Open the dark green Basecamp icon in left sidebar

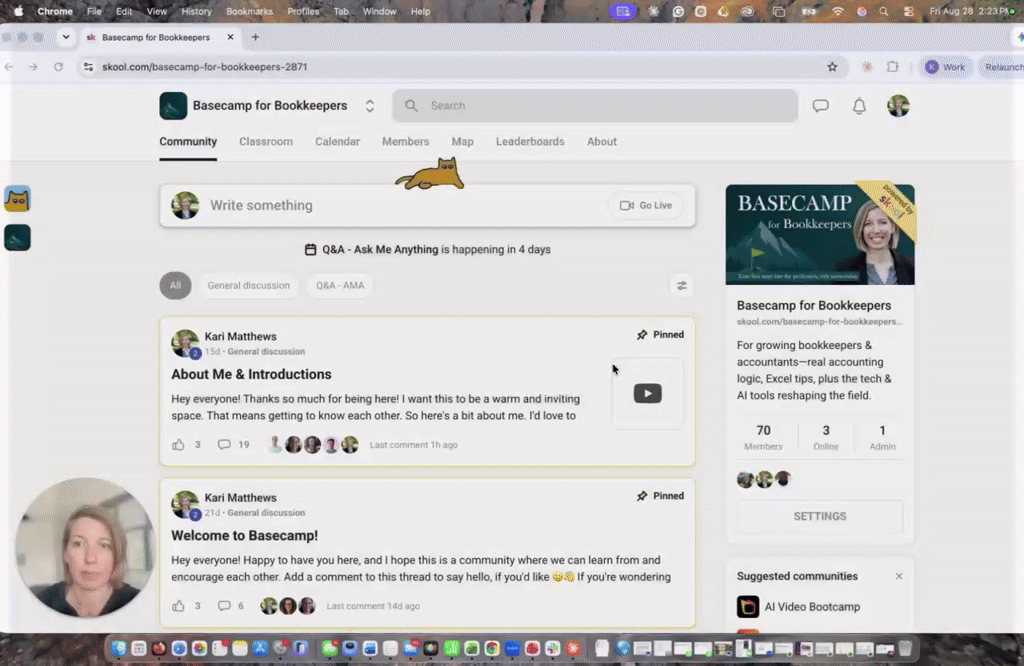click(x=17, y=238)
